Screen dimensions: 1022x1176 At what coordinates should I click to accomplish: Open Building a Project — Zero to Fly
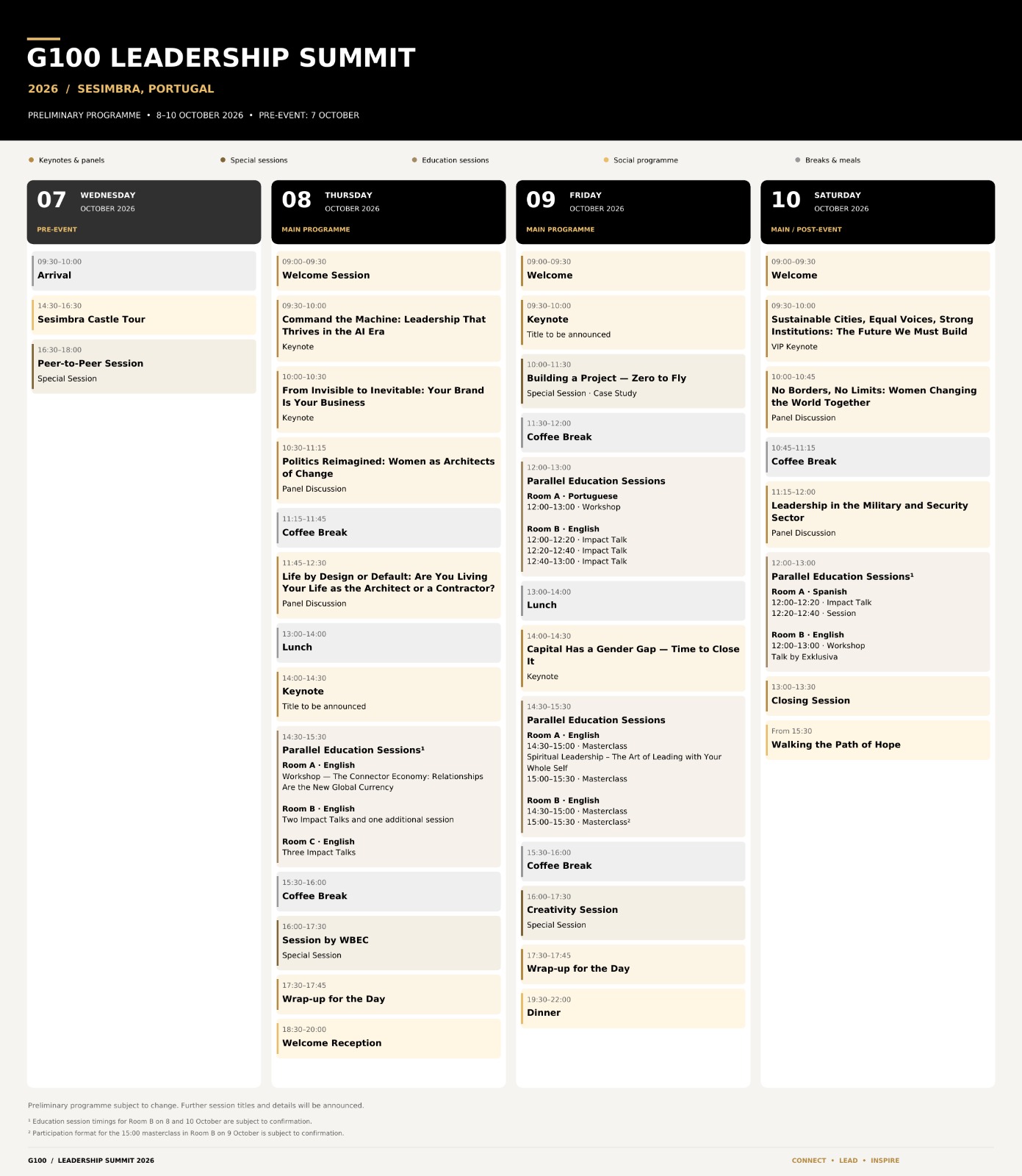pos(633,381)
